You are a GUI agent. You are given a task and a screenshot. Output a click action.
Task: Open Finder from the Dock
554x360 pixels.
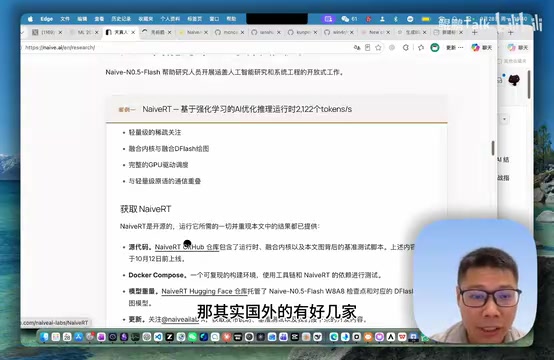click(45, 337)
